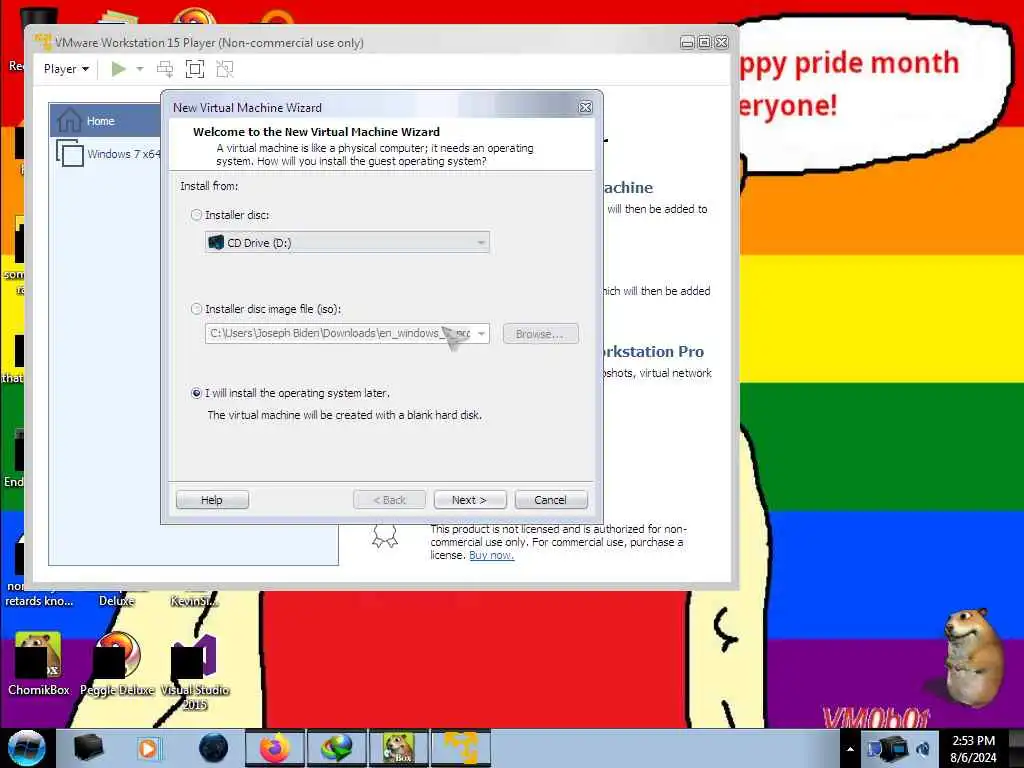Screen dimensions: 1024x768
Task: Open ChomikBox desktop shortcut
Action: [x=39, y=664]
